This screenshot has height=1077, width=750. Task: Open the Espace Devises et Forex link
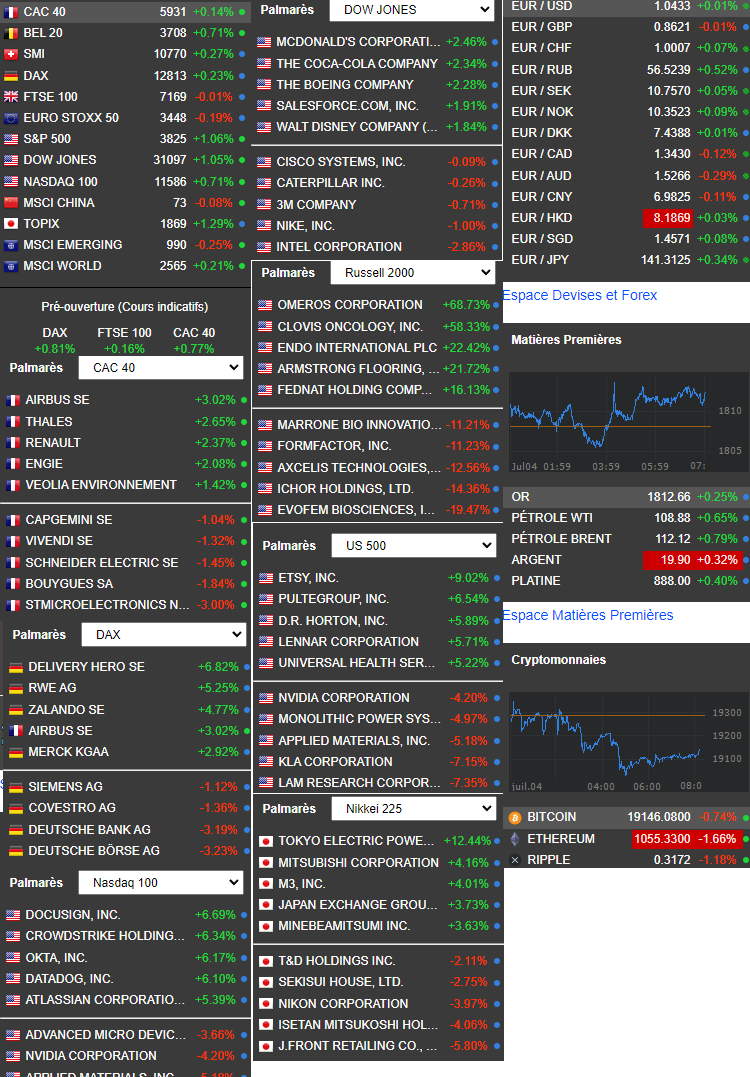(580, 295)
